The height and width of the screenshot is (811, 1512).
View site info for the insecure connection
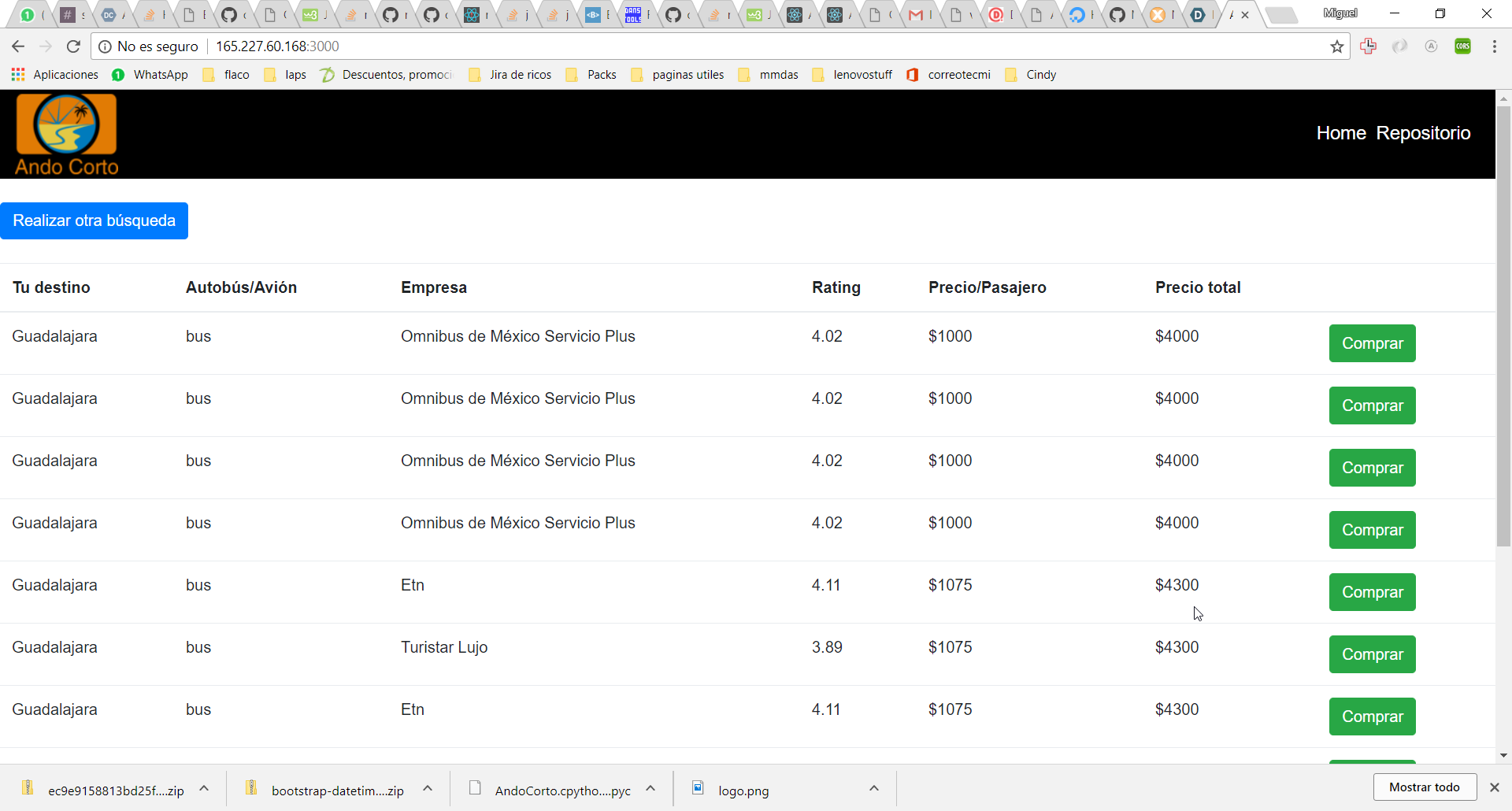[x=105, y=46]
